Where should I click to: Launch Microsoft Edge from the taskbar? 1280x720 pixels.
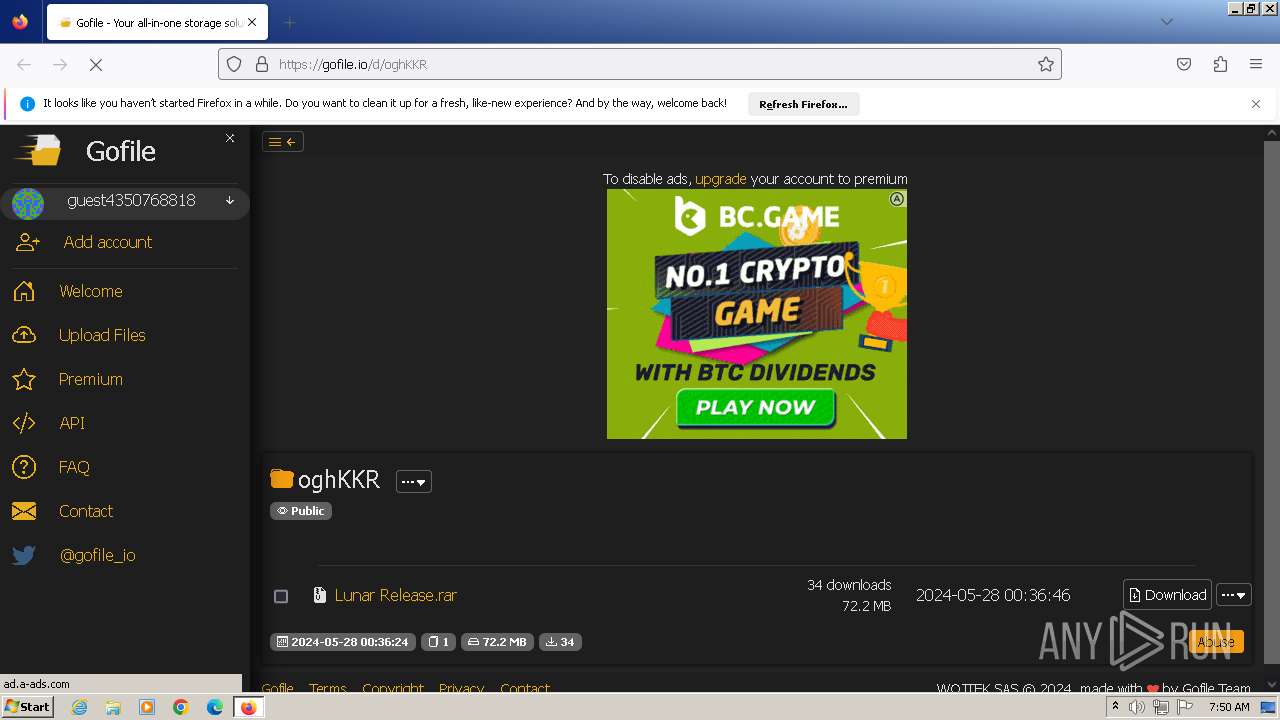pyautogui.click(x=215, y=707)
